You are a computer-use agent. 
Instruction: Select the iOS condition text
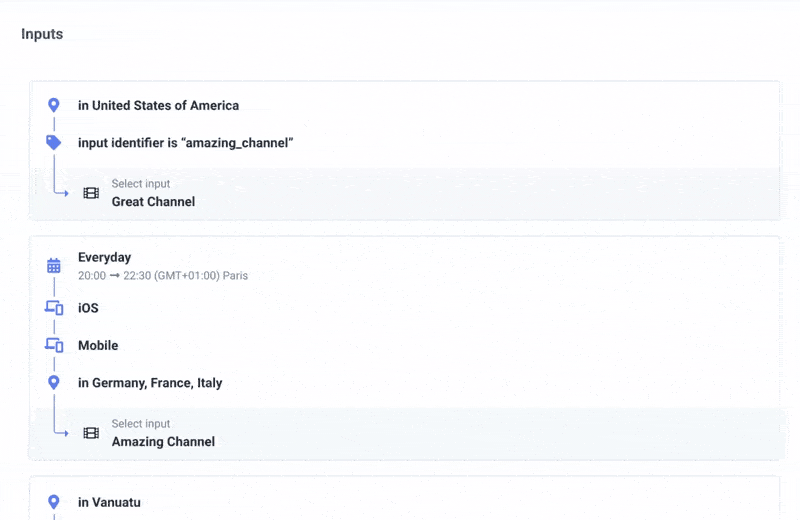coord(88,308)
